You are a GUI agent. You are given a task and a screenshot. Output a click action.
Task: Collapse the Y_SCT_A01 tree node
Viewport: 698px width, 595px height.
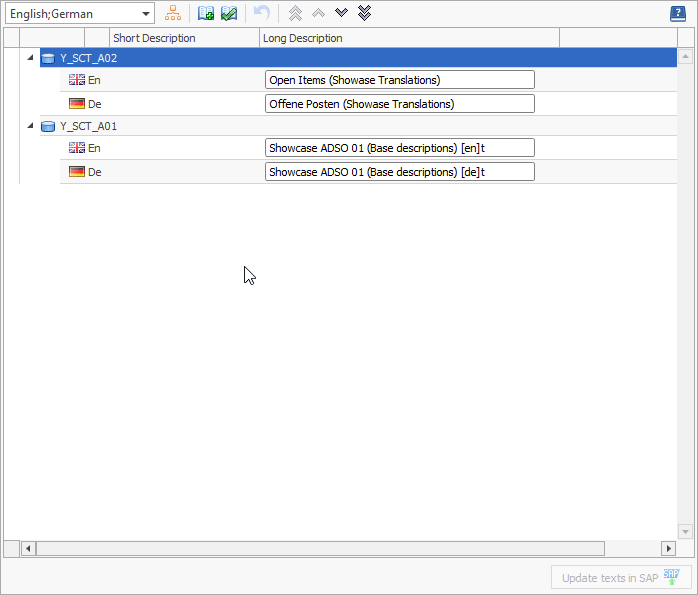click(30, 127)
